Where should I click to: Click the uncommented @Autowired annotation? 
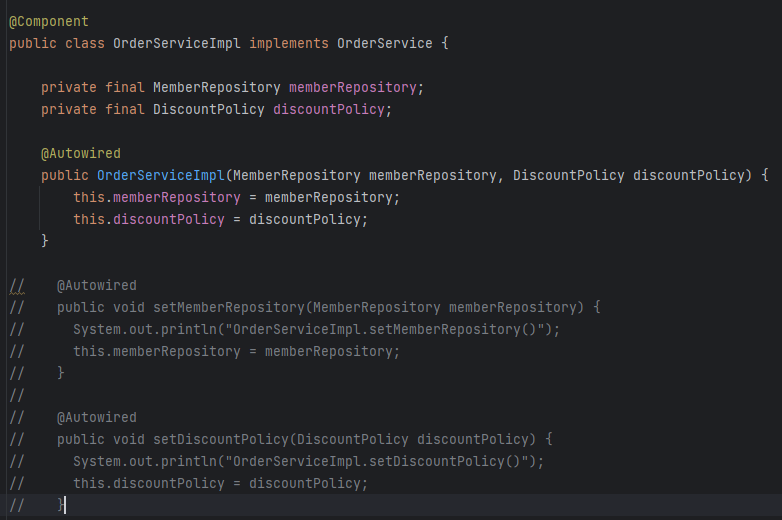(x=81, y=153)
